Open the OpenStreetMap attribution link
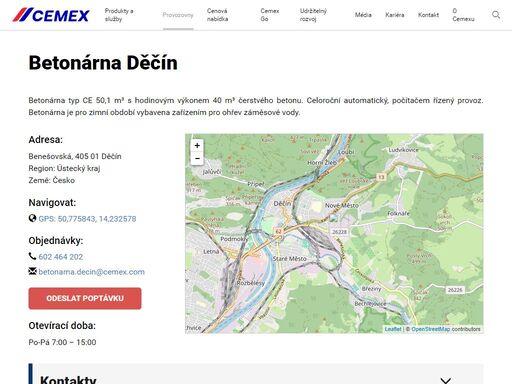 pyautogui.click(x=430, y=329)
